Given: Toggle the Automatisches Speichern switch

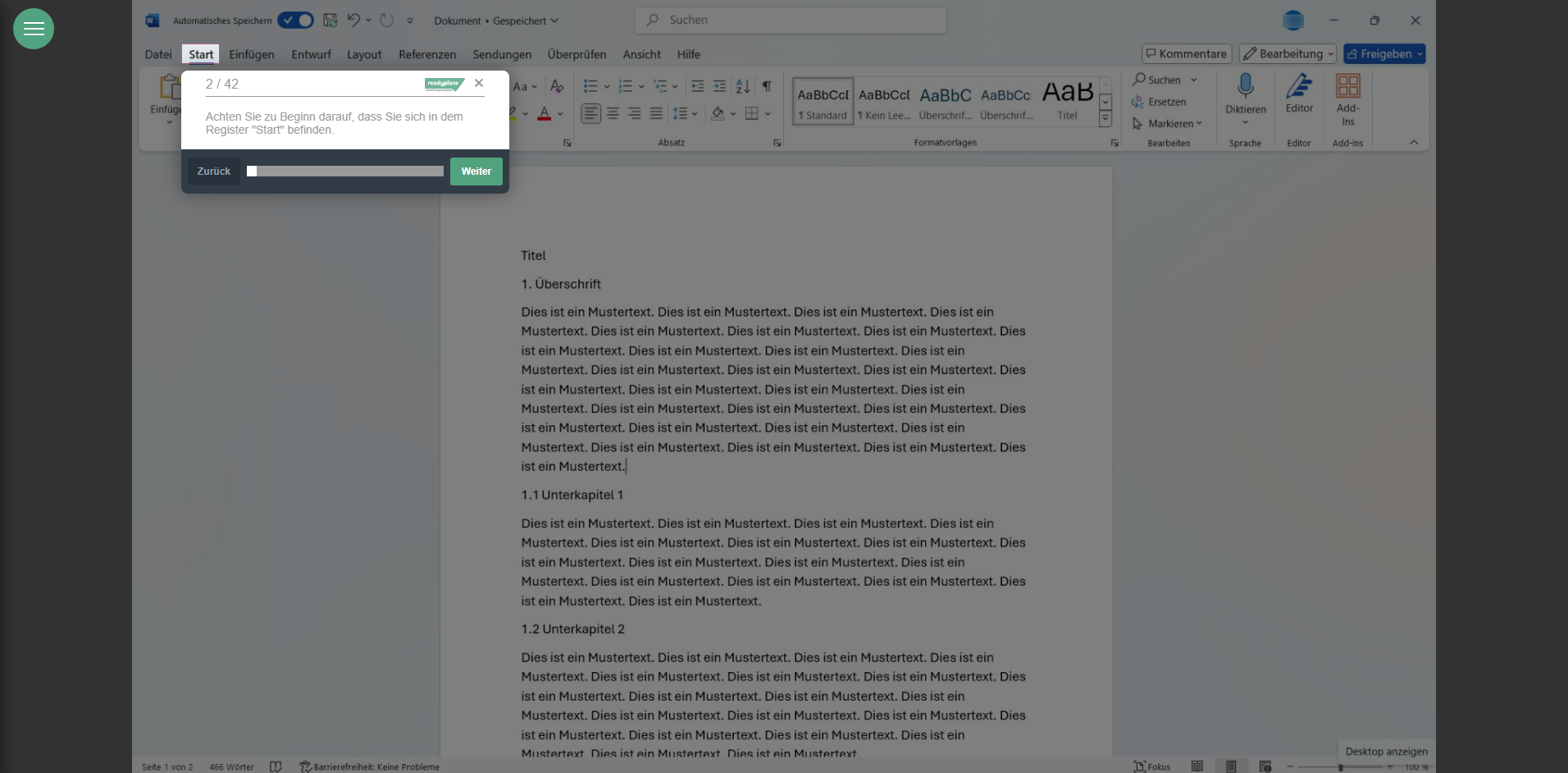Looking at the screenshot, I should tap(295, 21).
